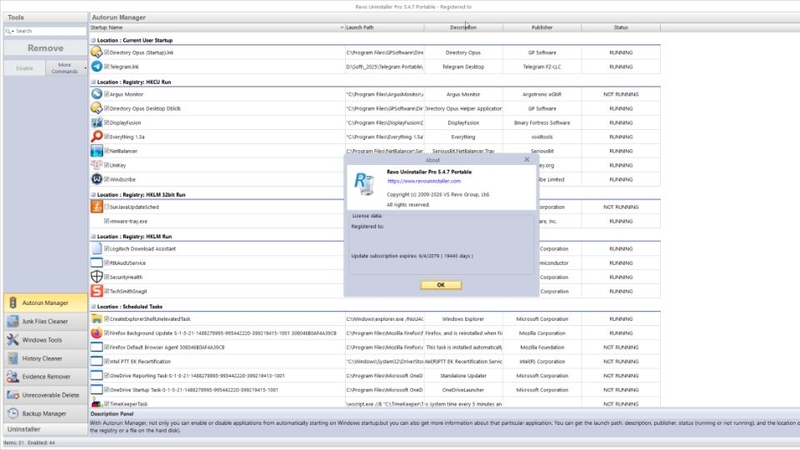Toggle the Intel PTT EK Recertification checkbox
Image resolution: width=800 pixels, height=450 pixels.
[x=107, y=361]
